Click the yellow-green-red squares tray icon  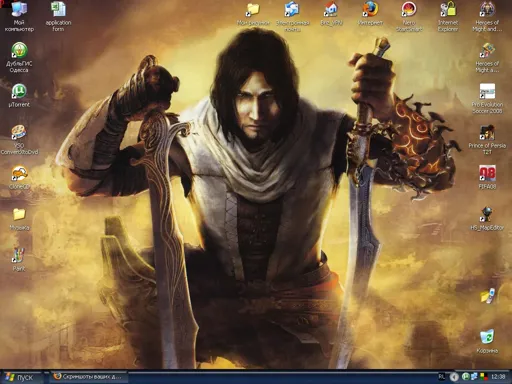(483, 377)
